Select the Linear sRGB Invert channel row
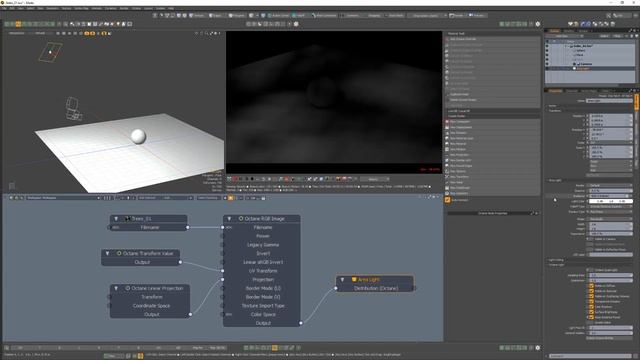The image size is (640, 360). point(263,262)
